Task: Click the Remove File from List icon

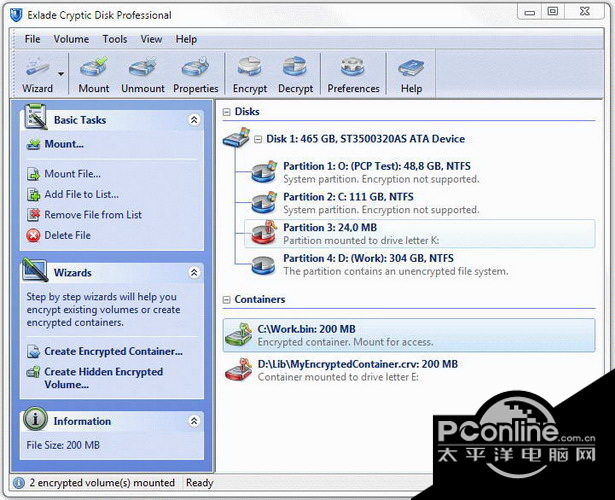Action: pos(33,215)
